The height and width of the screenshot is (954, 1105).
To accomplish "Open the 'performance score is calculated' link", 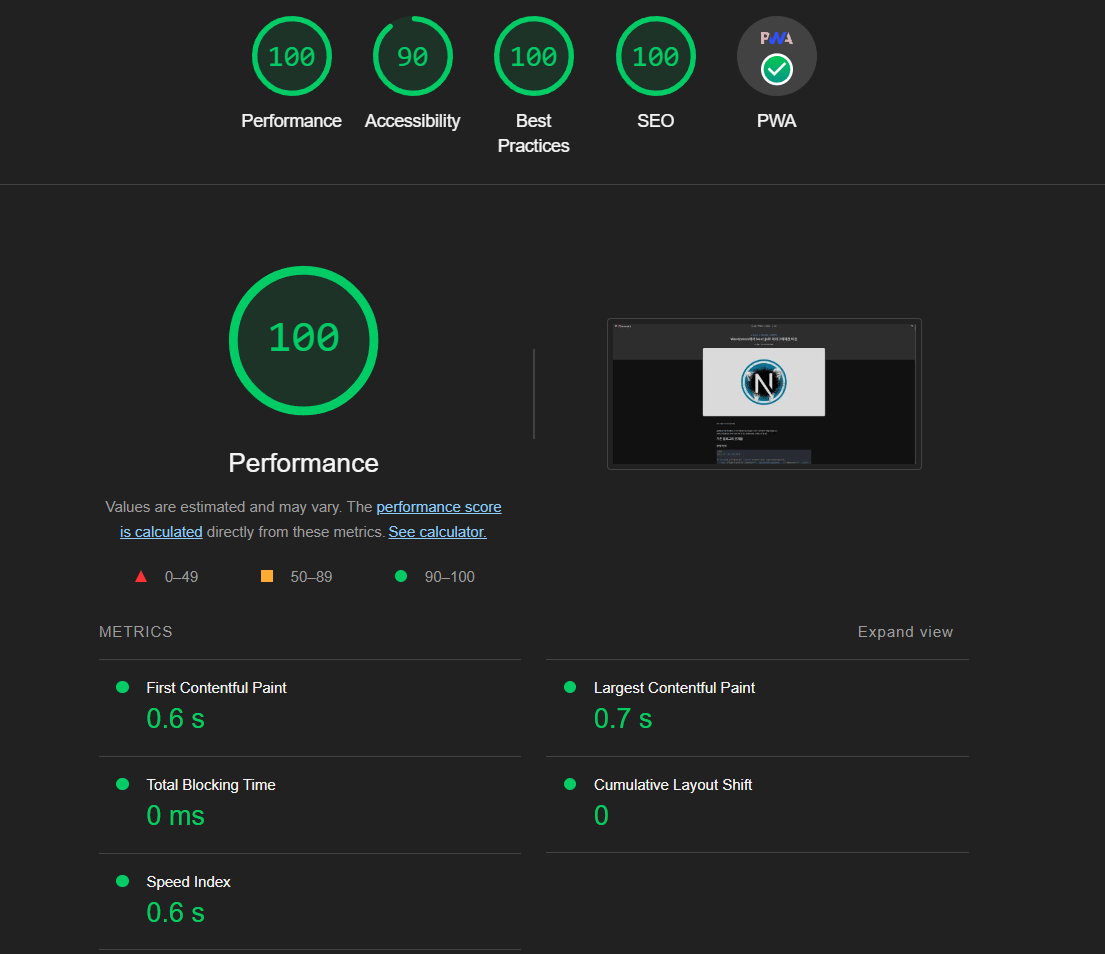I will [438, 507].
